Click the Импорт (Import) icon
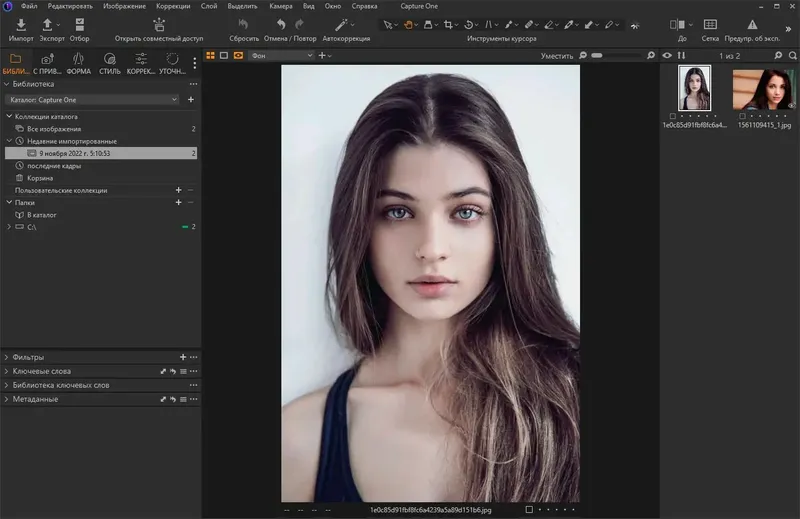This screenshot has height=519, width=800. (x=21, y=25)
